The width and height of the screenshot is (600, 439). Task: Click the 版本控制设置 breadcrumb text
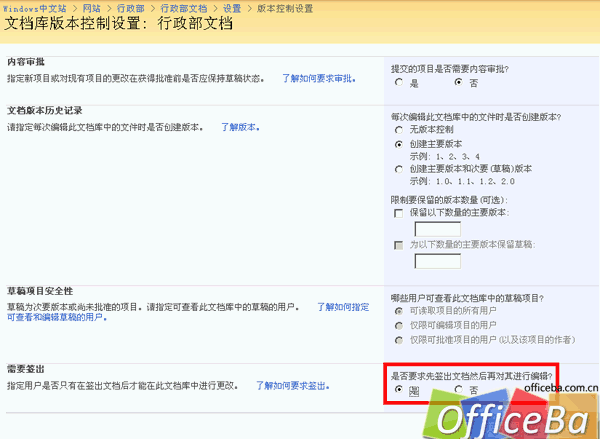point(285,8)
